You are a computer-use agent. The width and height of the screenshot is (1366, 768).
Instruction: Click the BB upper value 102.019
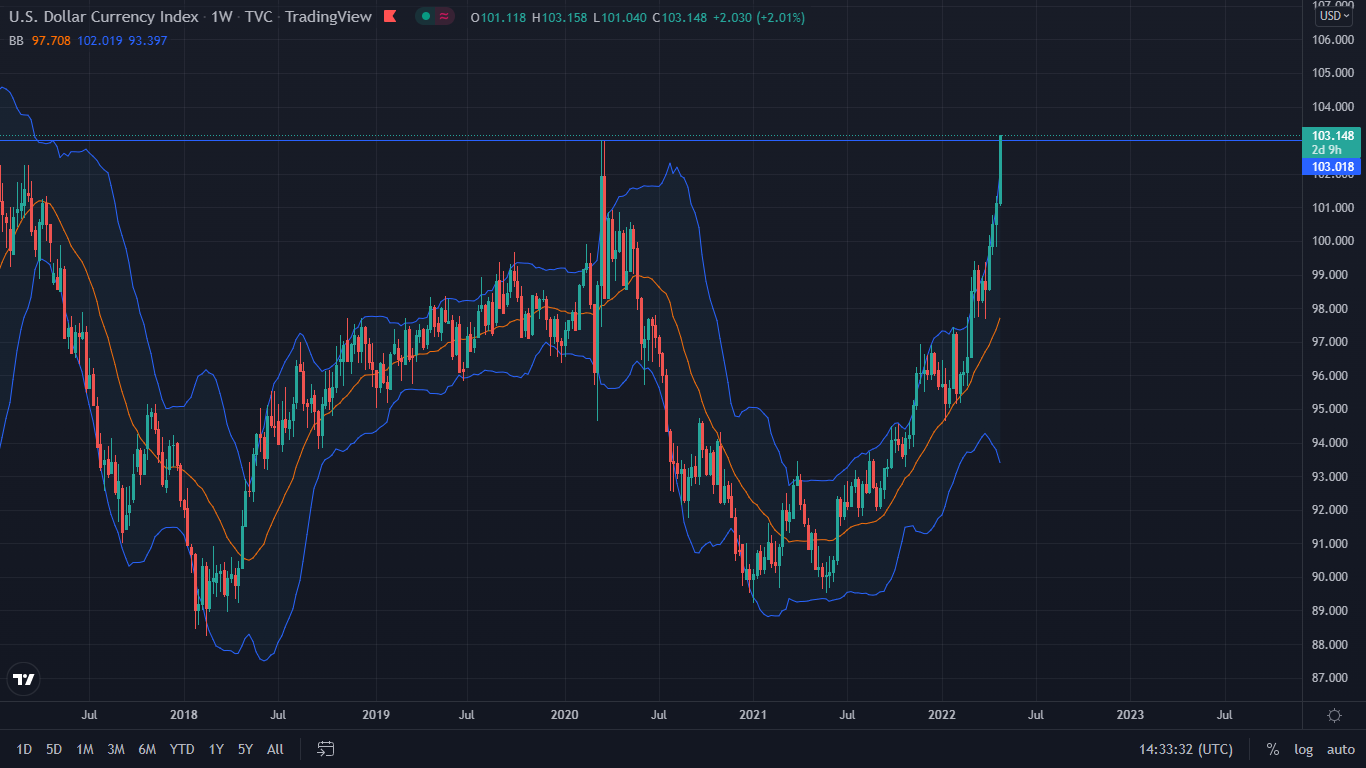(x=100, y=40)
